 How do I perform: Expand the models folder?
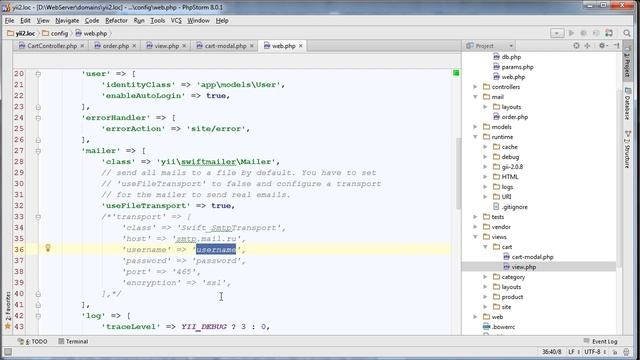(x=475, y=127)
